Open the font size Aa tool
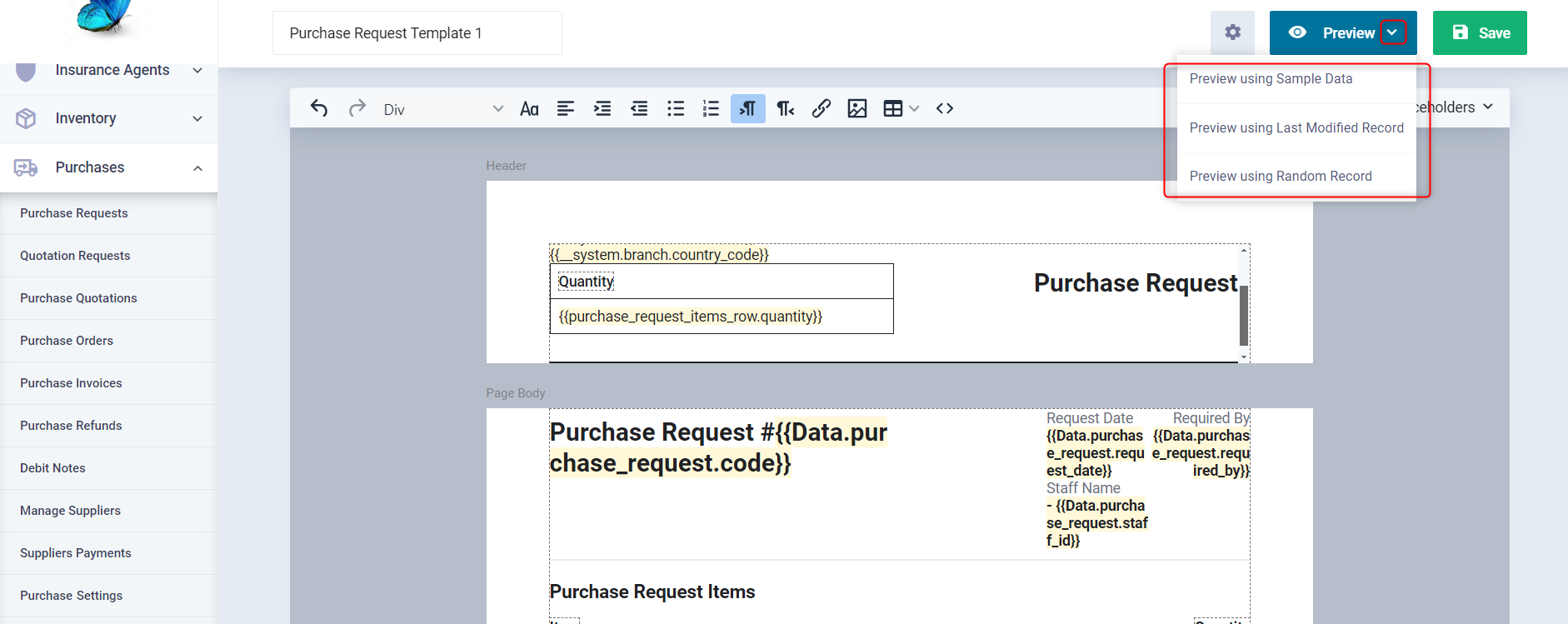Screen dimensions: 1568x624 [529, 109]
